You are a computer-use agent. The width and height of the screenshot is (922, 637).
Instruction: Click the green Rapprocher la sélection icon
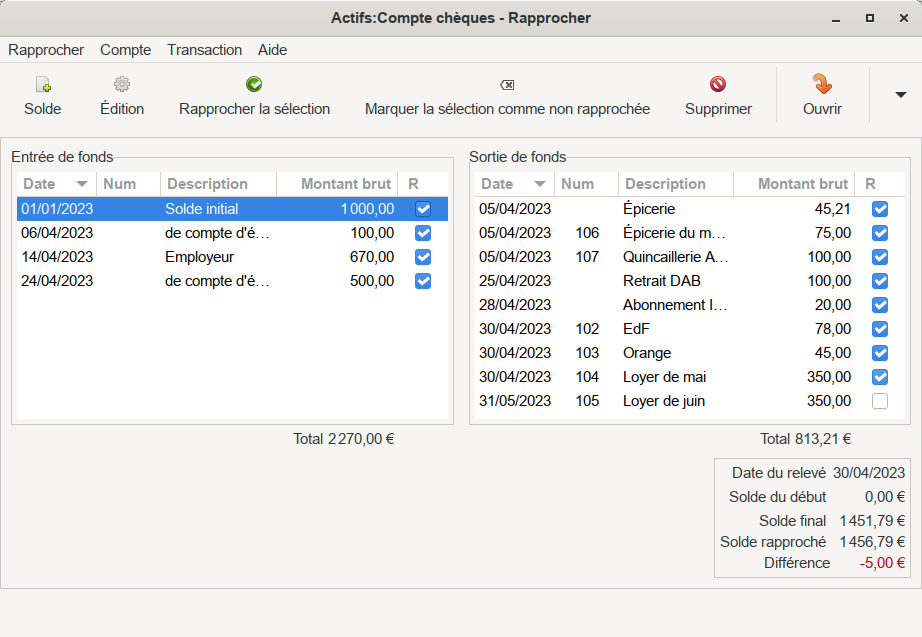[x=254, y=85]
